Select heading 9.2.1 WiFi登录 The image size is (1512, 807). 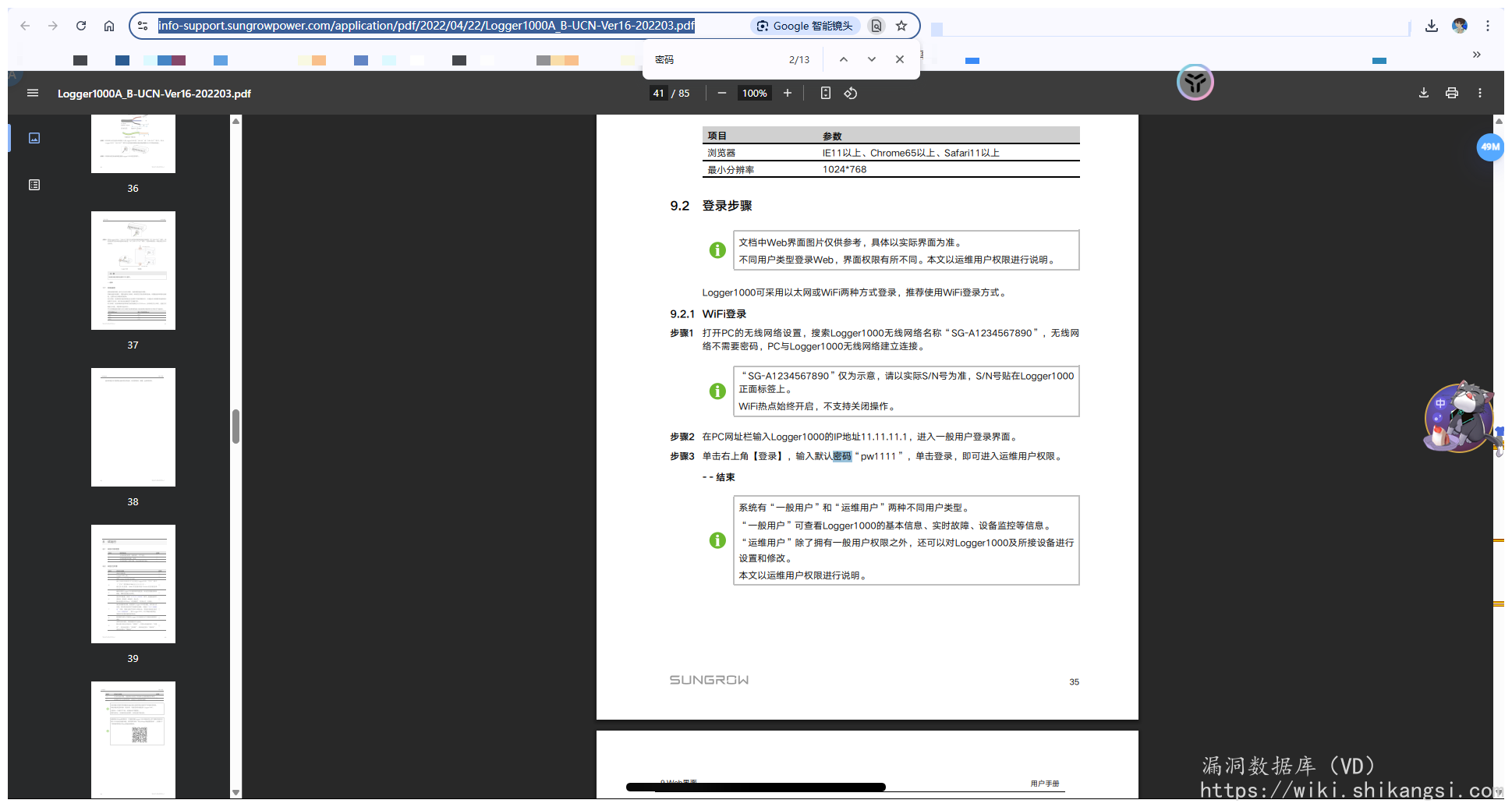click(x=708, y=313)
